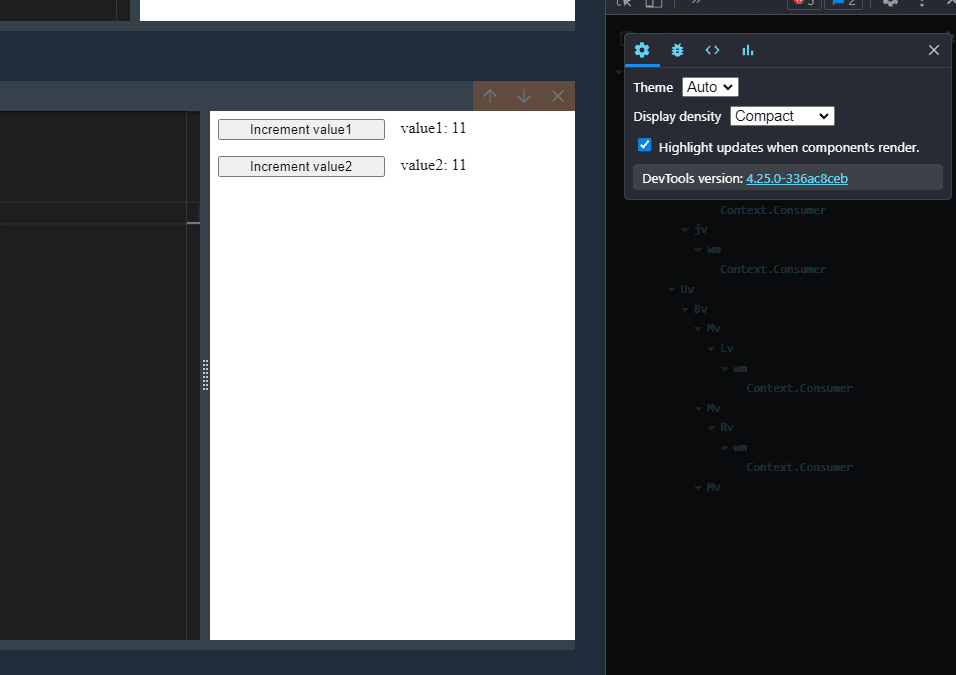Click the down arrow in panel header
Viewport: 956px width, 675px height.
(x=524, y=96)
